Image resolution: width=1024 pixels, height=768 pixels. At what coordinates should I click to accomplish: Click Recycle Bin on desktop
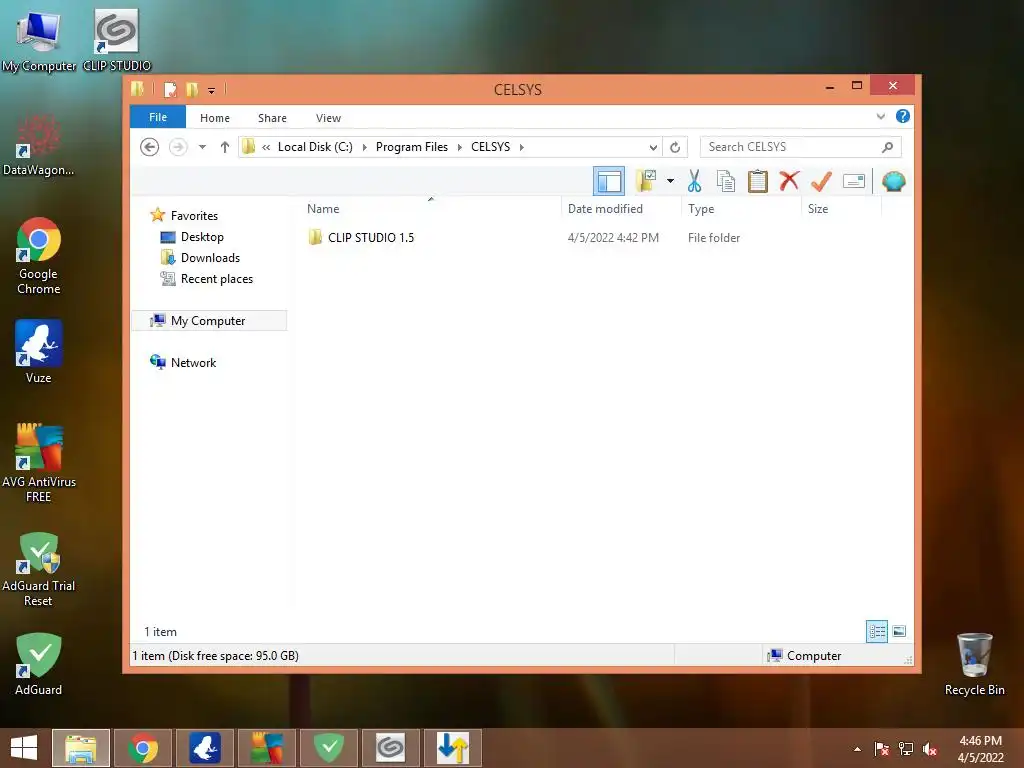coord(974,664)
